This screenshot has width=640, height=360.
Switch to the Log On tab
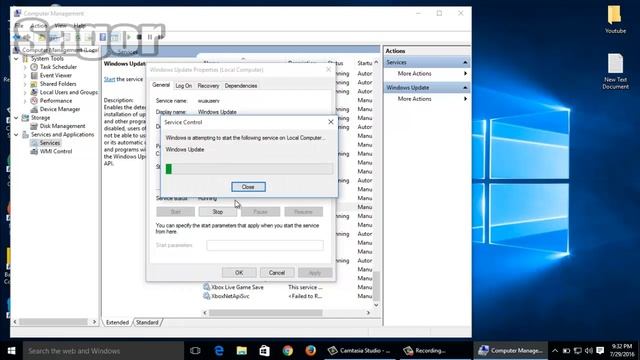pos(183,86)
